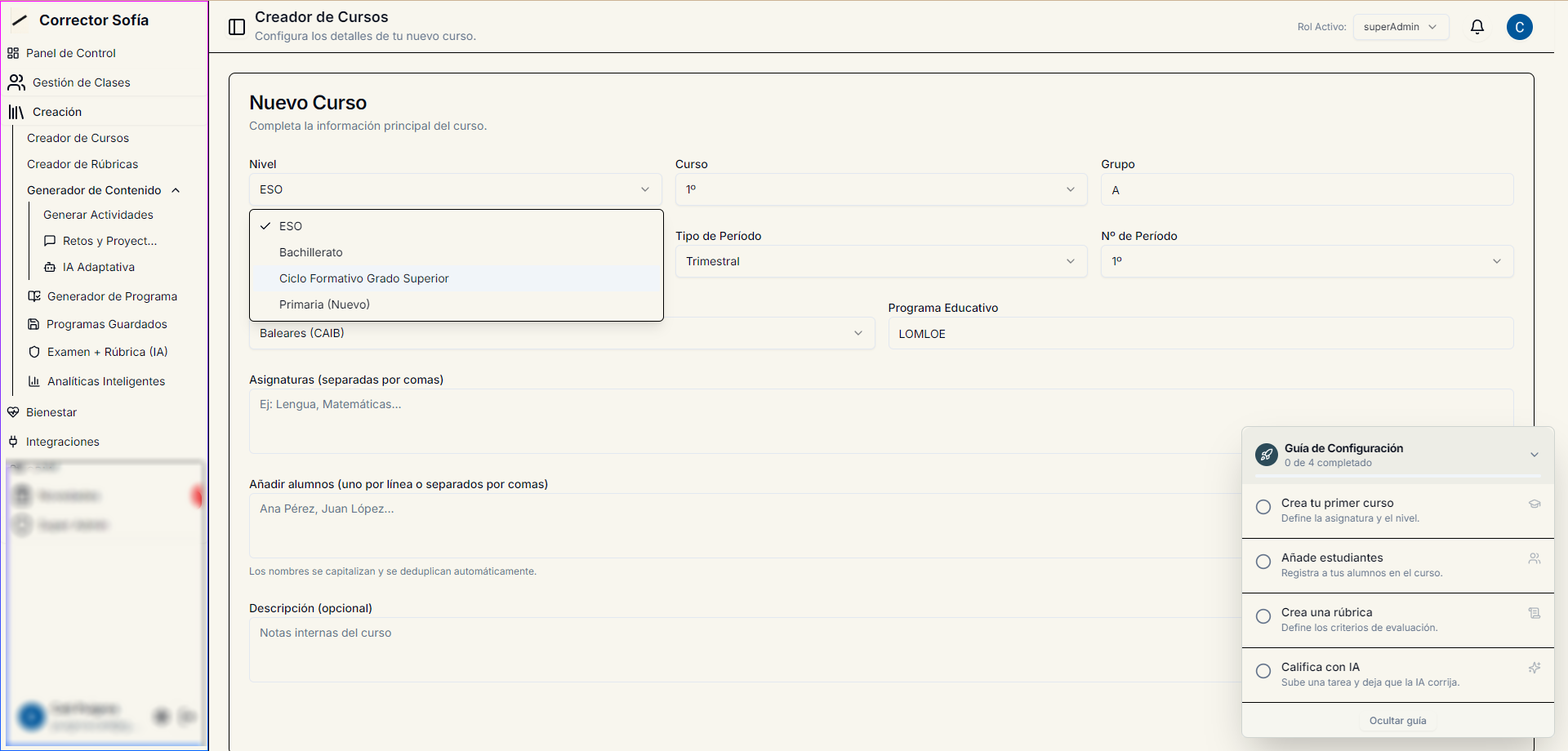The width and height of the screenshot is (1568, 751).
Task: Click the Asignaturas text field
Action: (735, 420)
